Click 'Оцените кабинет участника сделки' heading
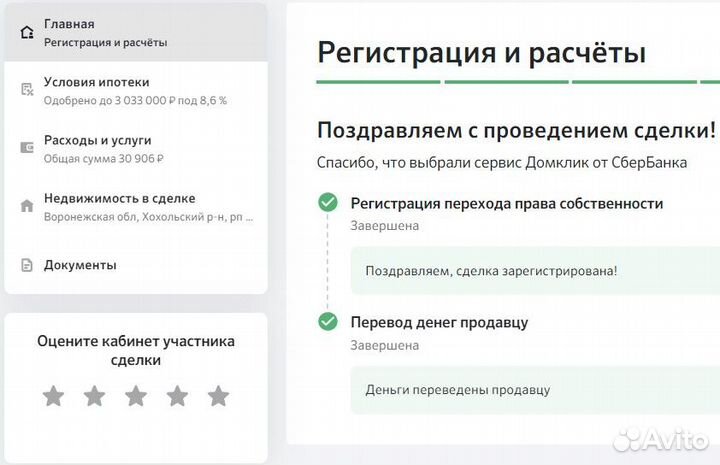Screen dimensions: 720x465 tap(136, 351)
